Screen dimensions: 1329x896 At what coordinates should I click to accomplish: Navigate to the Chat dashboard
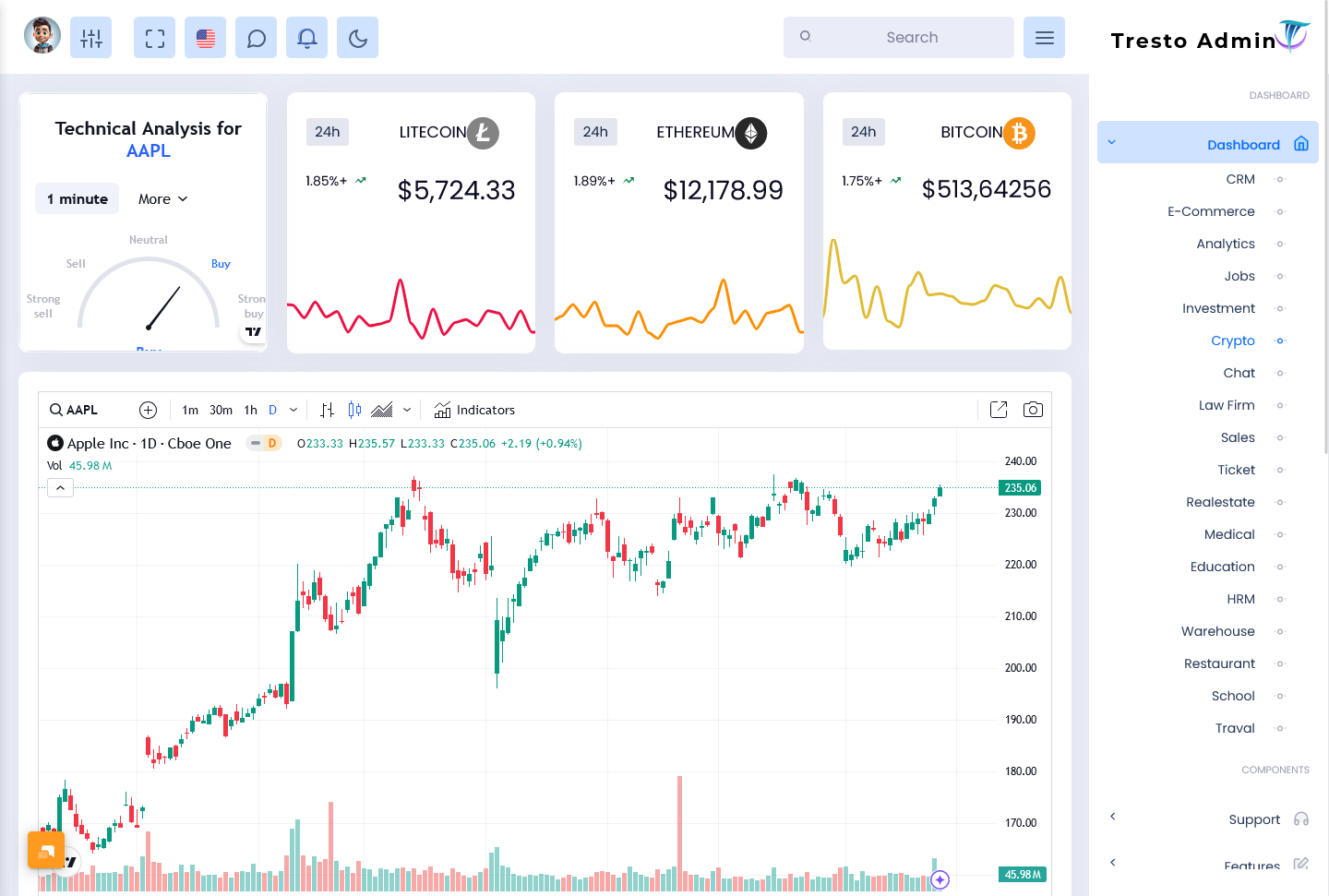click(x=1239, y=373)
